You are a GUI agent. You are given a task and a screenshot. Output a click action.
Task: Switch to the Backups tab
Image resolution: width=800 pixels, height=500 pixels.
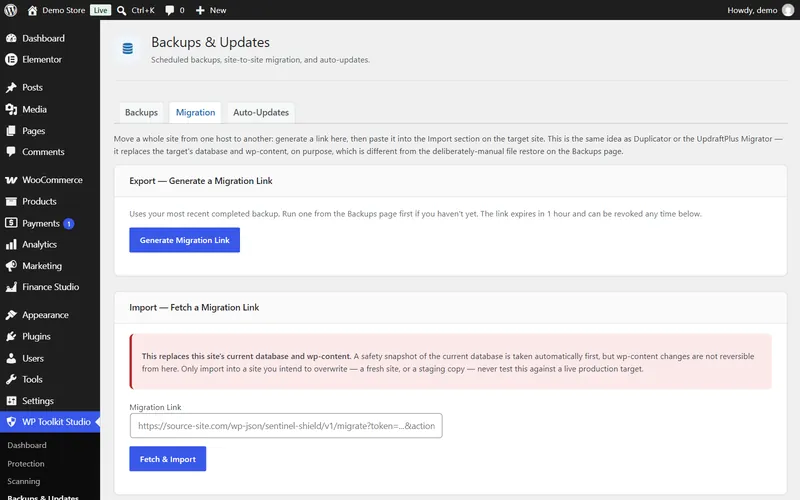[141, 112]
